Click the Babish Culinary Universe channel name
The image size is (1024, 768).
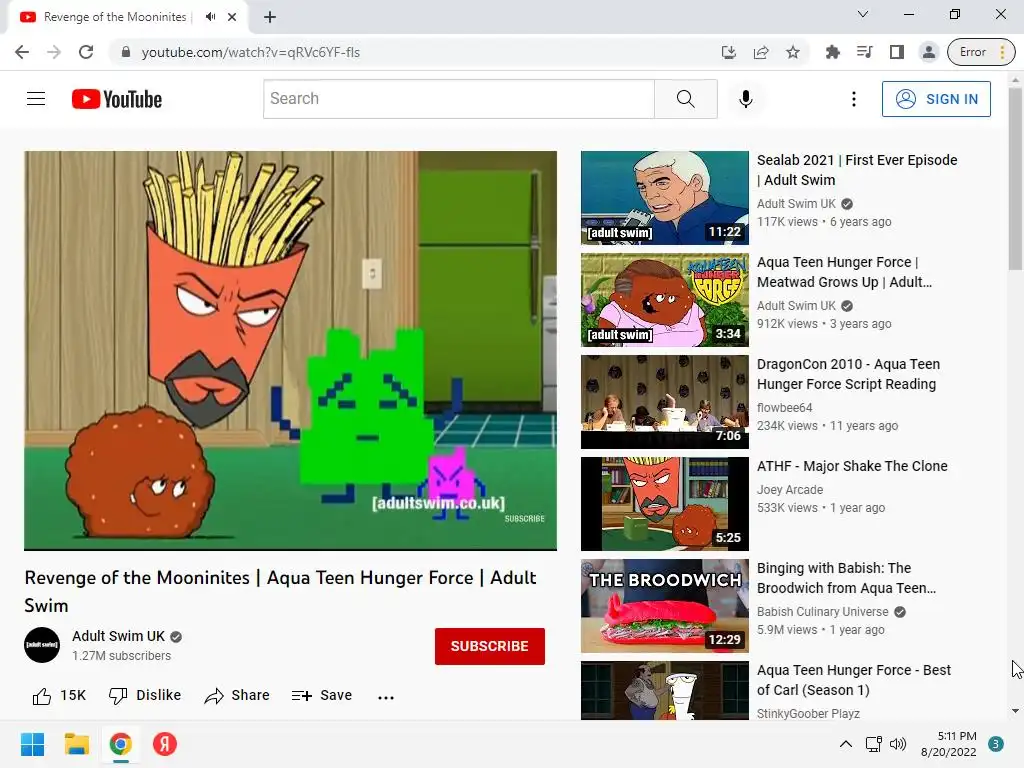pyautogui.click(x=822, y=612)
